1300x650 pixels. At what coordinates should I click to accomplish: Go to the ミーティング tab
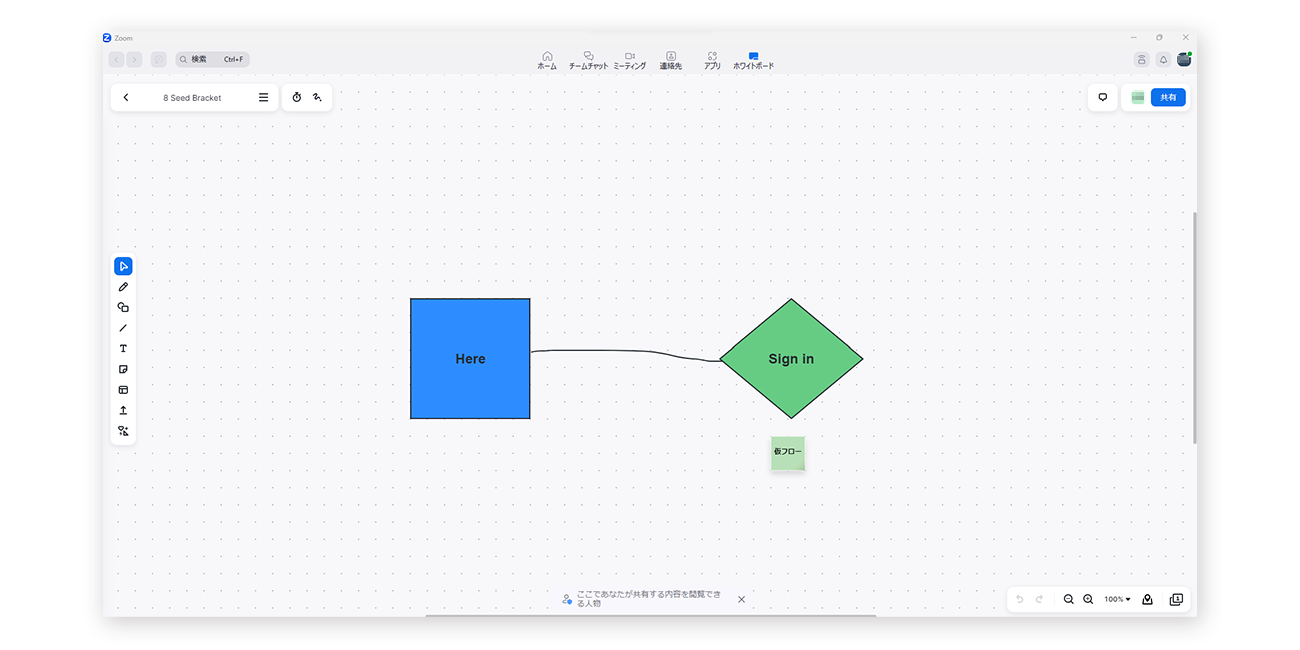pyautogui.click(x=630, y=60)
